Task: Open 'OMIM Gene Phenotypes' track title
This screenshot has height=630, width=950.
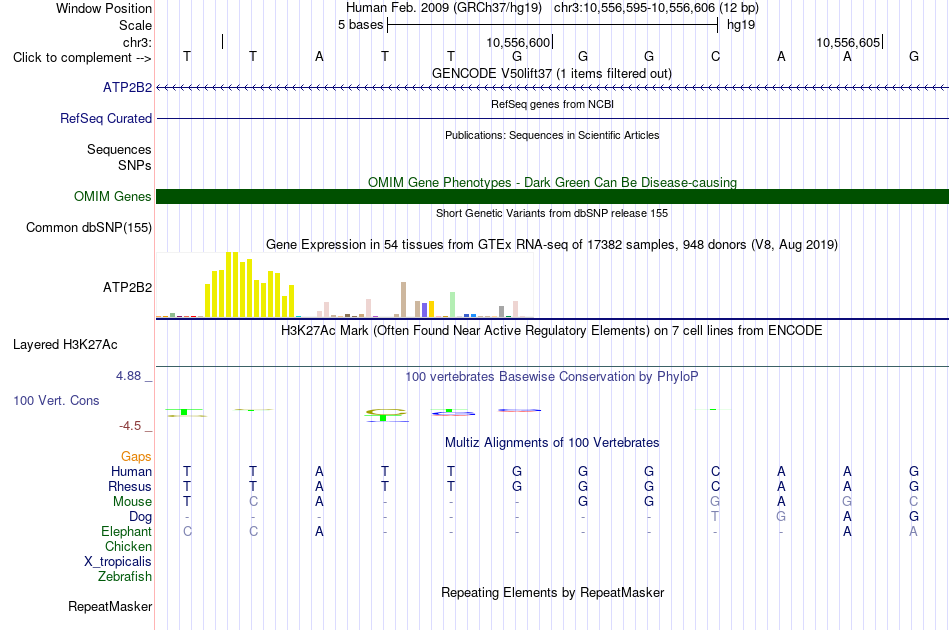Action: point(552,182)
